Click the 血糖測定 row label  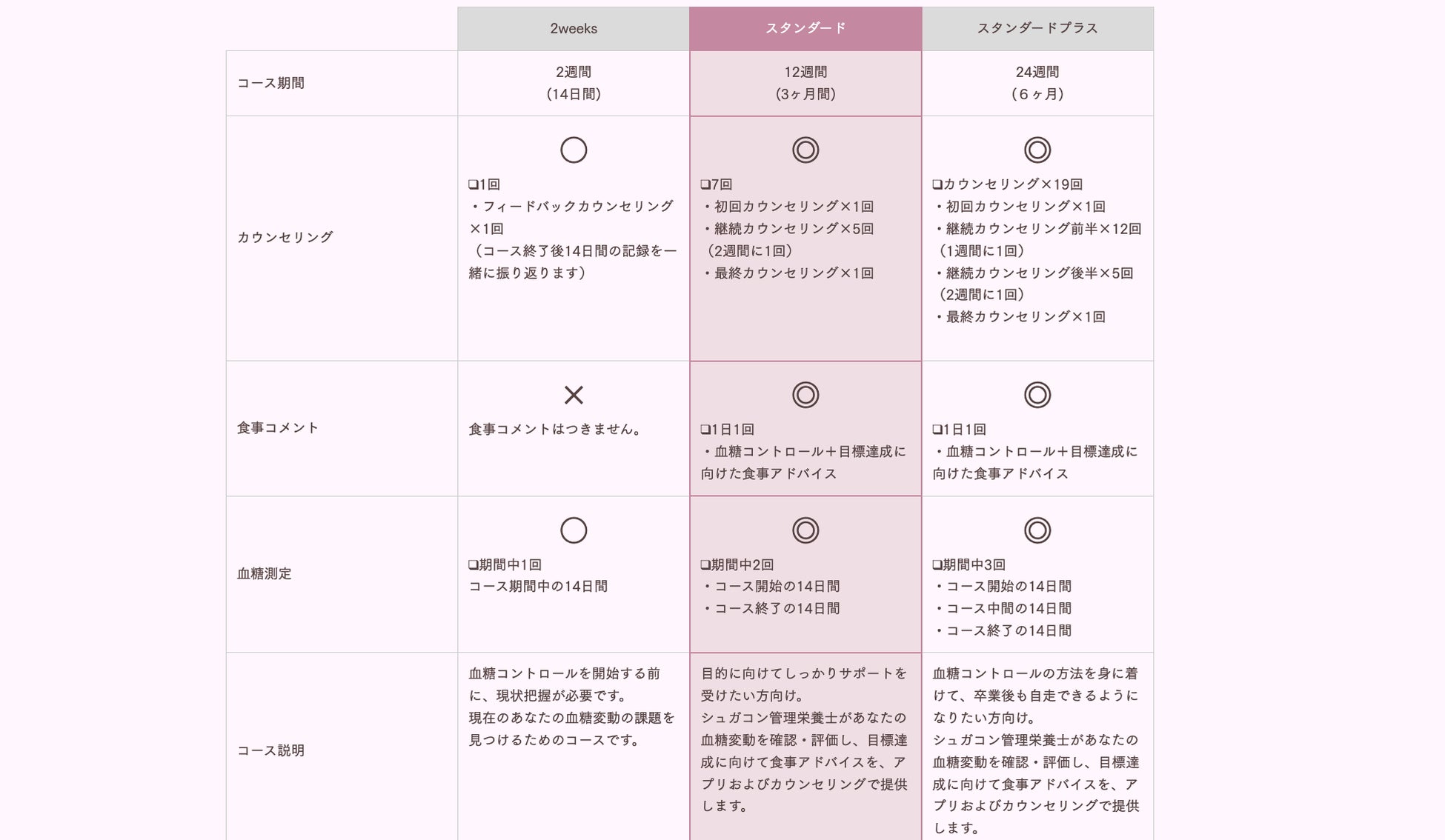coord(265,573)
